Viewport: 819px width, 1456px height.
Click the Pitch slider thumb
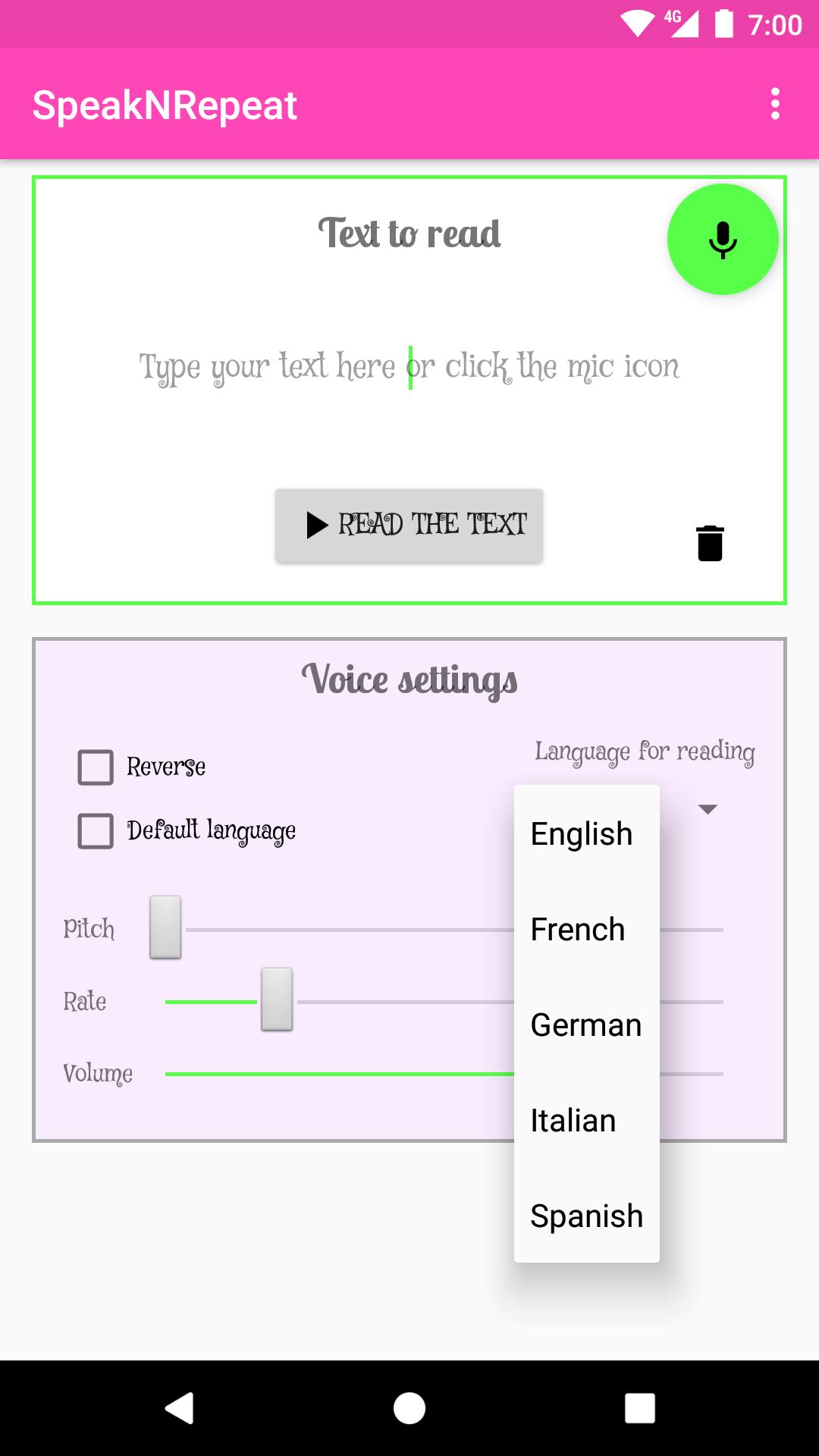[x=165, y=927]
